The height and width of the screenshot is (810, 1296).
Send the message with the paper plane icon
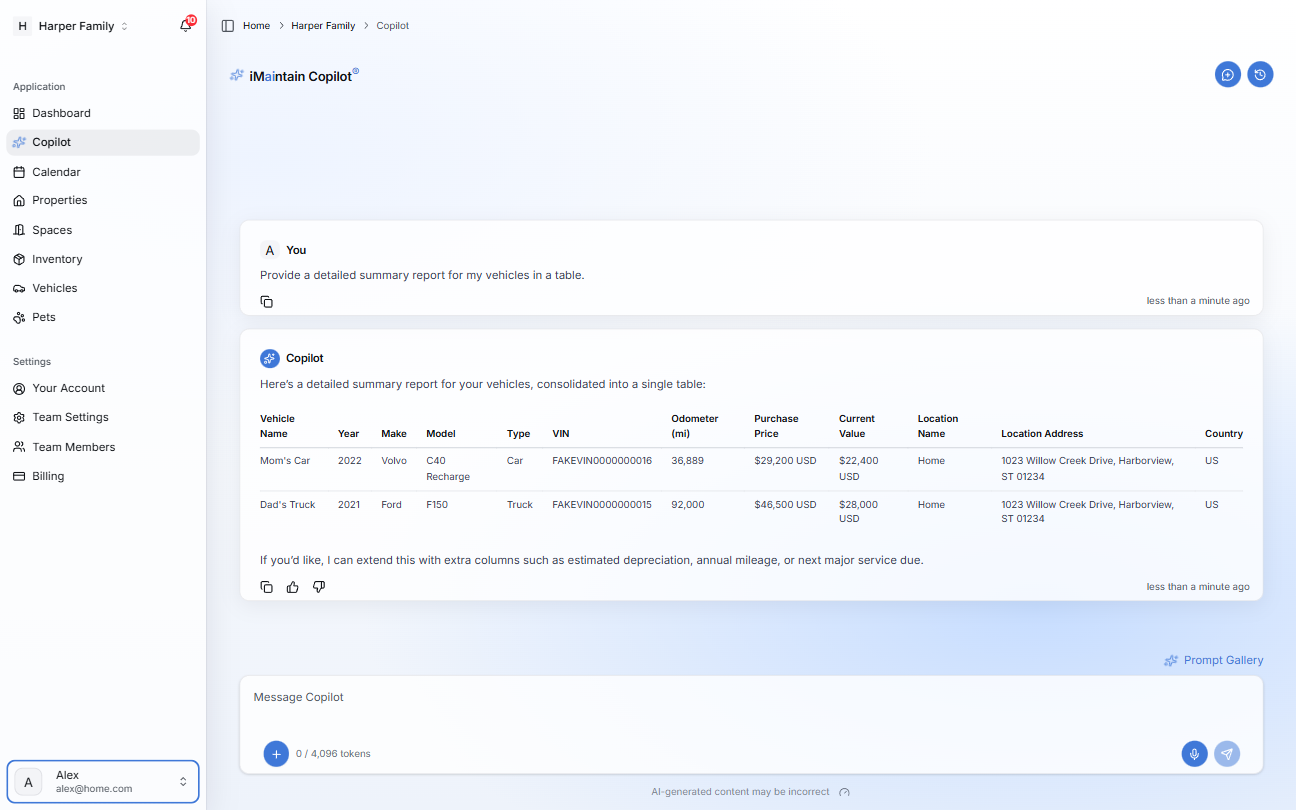[x=1227, y=754]
